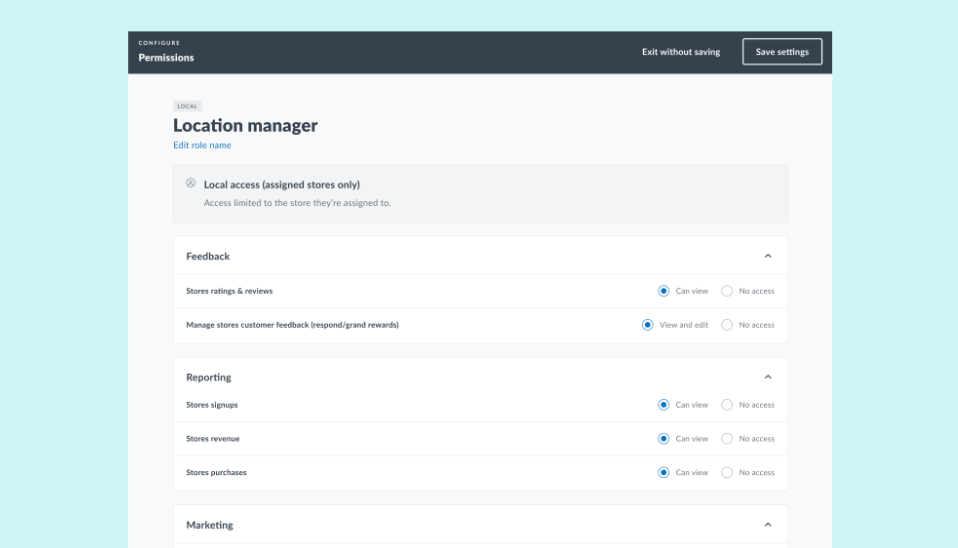Image resolution: width=958 pixels, height=548 pixels.
Task: Select Can view for Stores signups
Action: point(664,404)
